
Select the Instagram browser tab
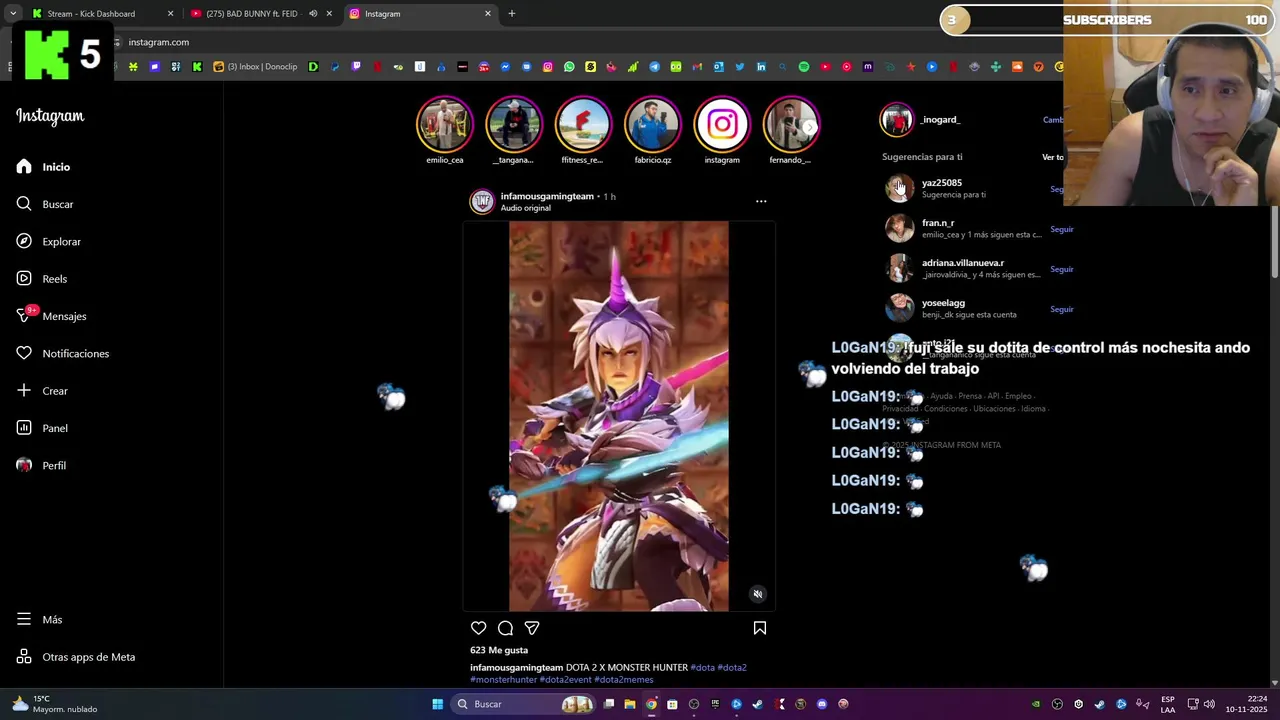[420, 14]
